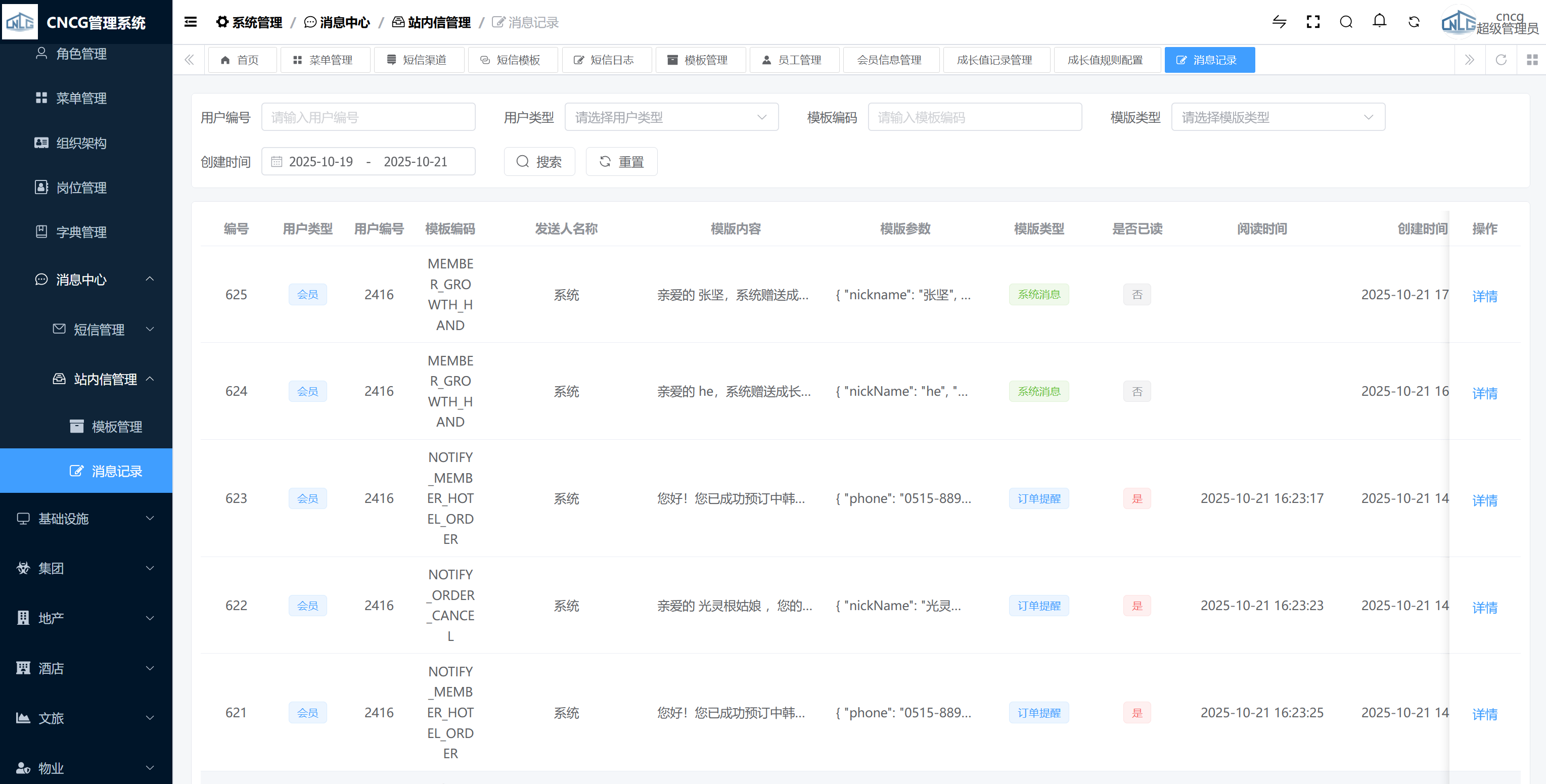The width and height of the screenshot is (1546, 784).
Task: Click the 搜索 button
Action: (539, 162)
